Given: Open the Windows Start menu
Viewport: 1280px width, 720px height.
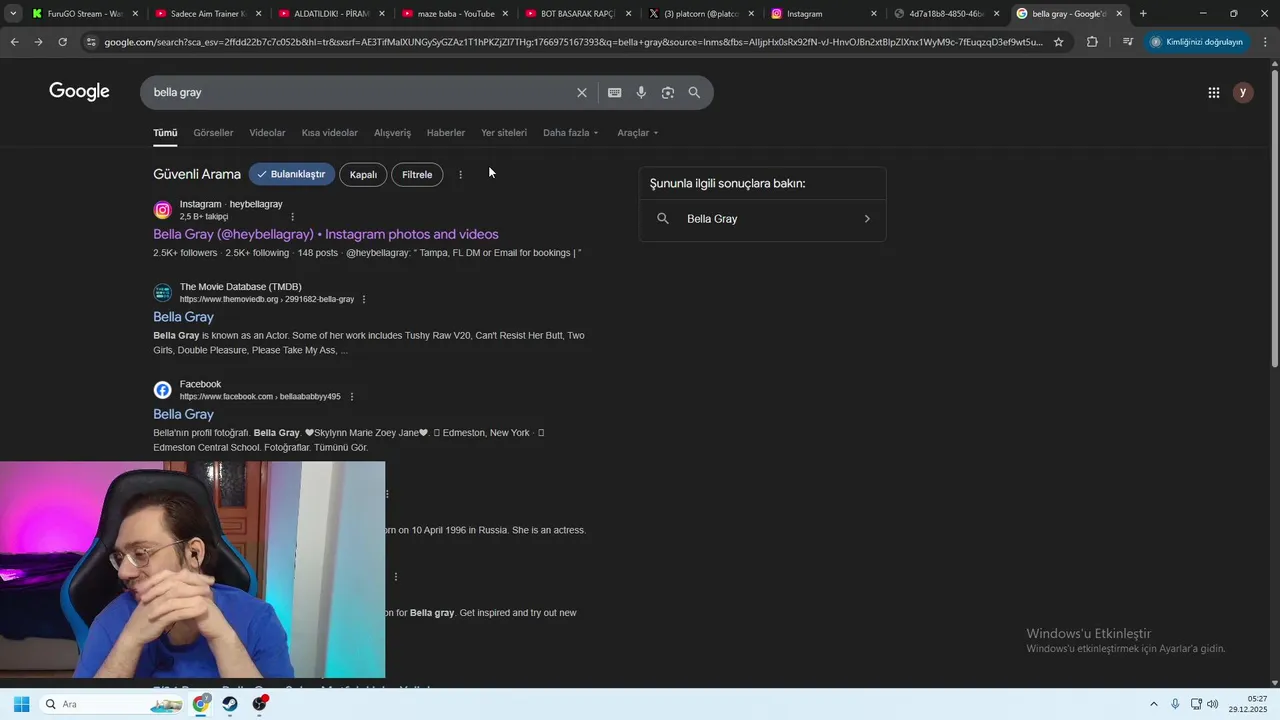Looking at the screenshot, I should (21, 704).
